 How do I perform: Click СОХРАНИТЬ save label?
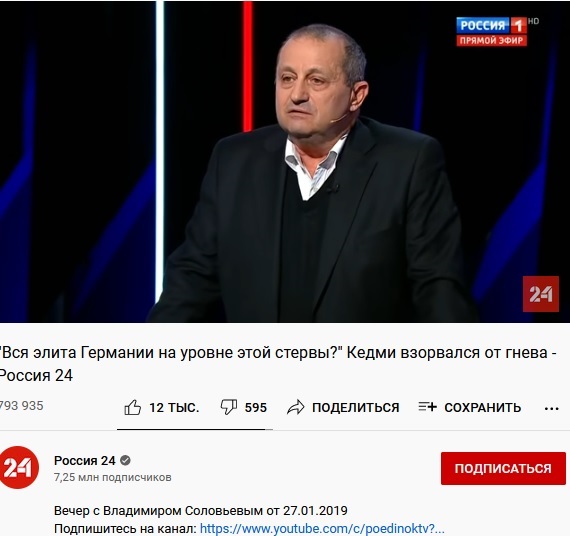pos(483,407)
